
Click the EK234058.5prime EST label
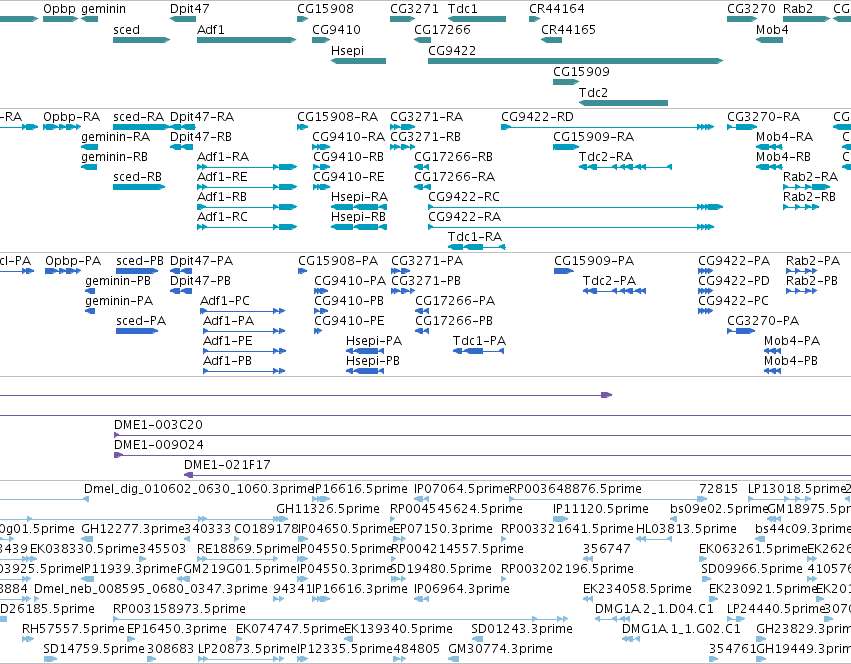pyautogui.click(x=637, y=589)
